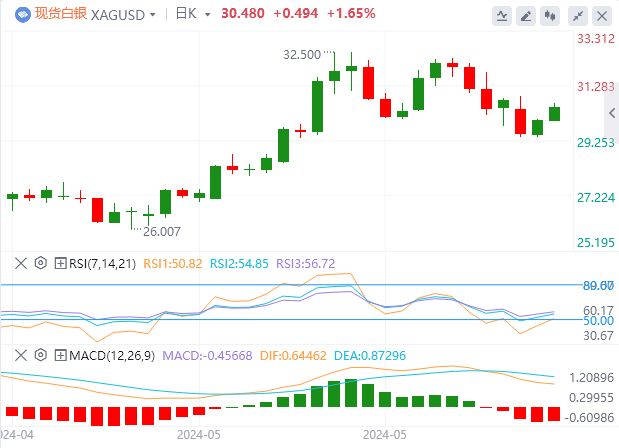619x448 pixels.
Task: Click the RSI1:50.82 value
Action: coord(173,264)
